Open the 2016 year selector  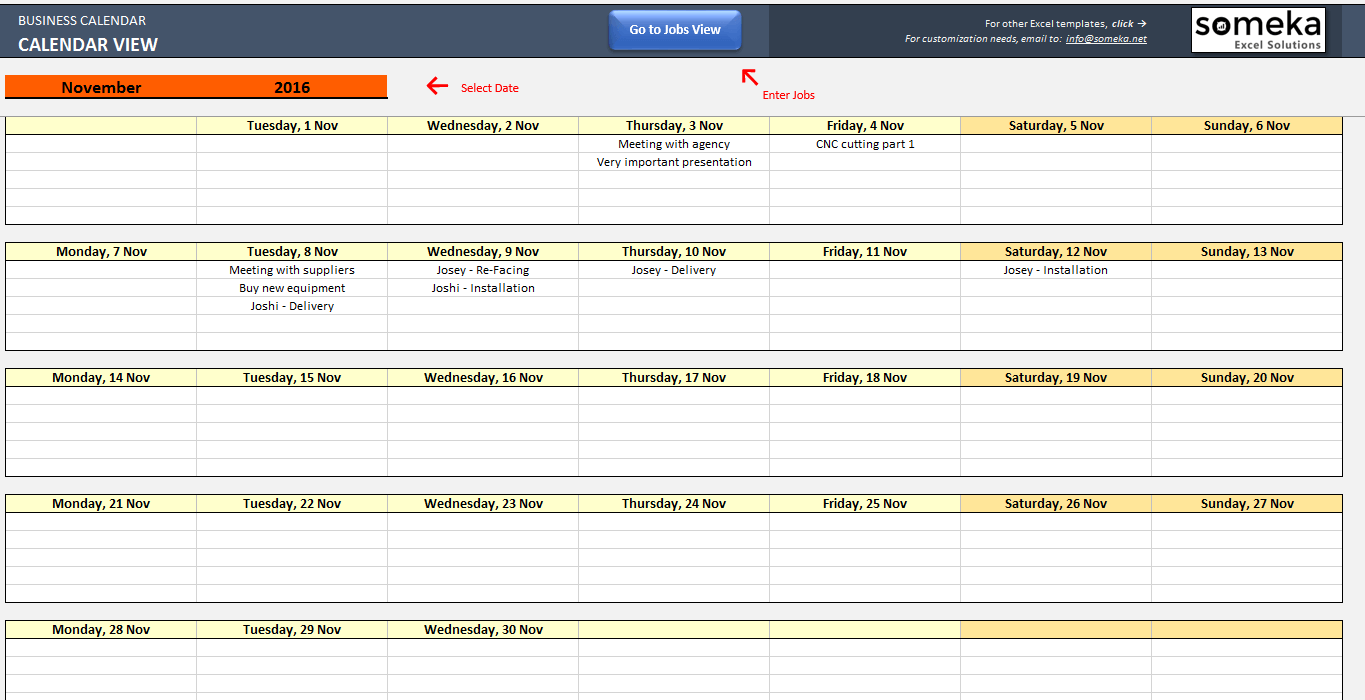(x=293, y=87)
